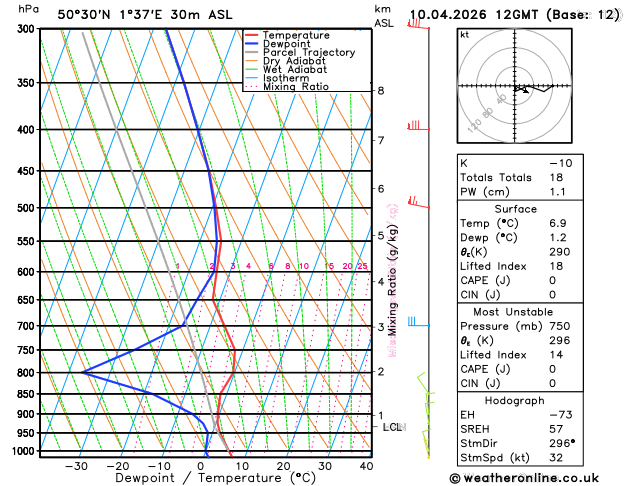Click the 'EH' value -73
Viewport: 629px width, 486px height.
pyautogui.click(x=561, y=415)
